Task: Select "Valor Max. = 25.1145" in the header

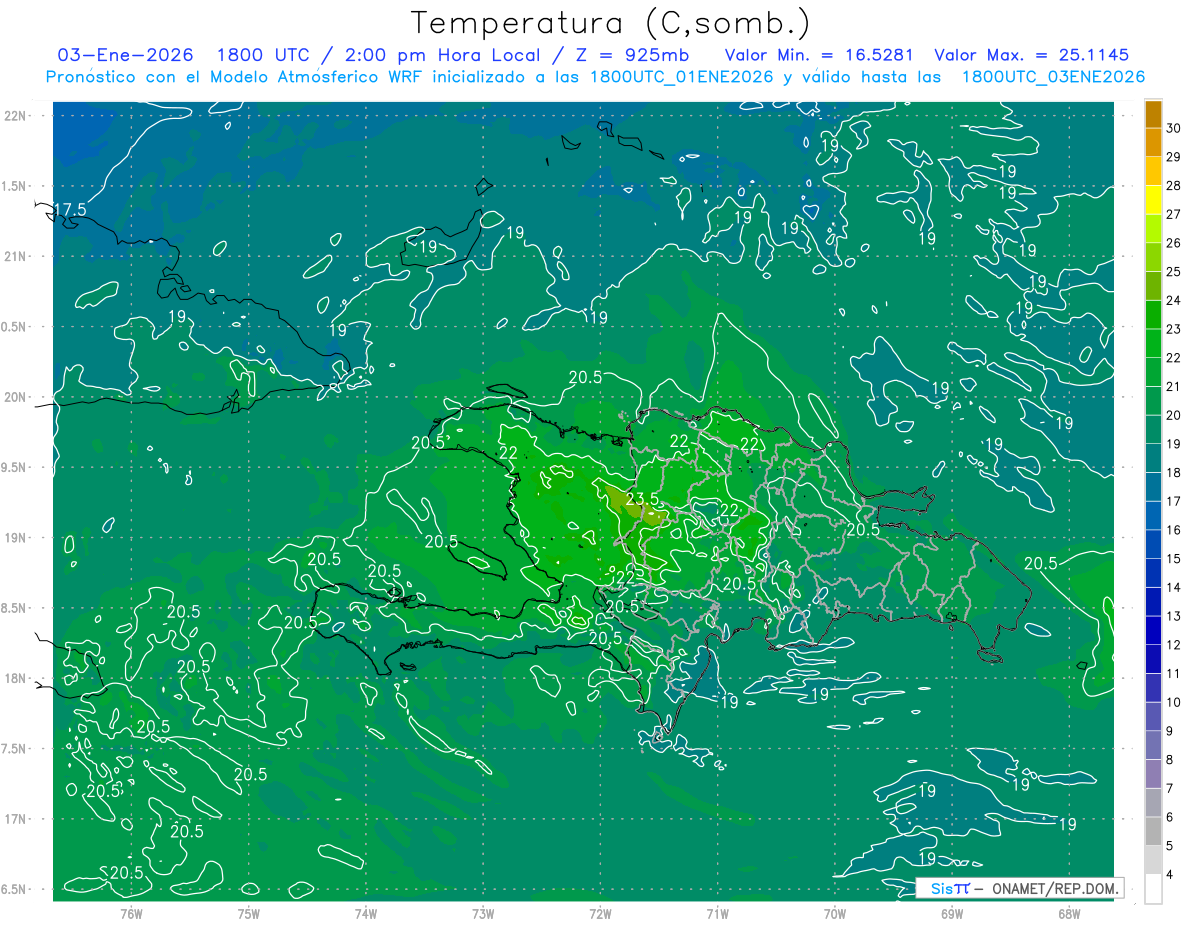Action: (x=1032, y=55)
